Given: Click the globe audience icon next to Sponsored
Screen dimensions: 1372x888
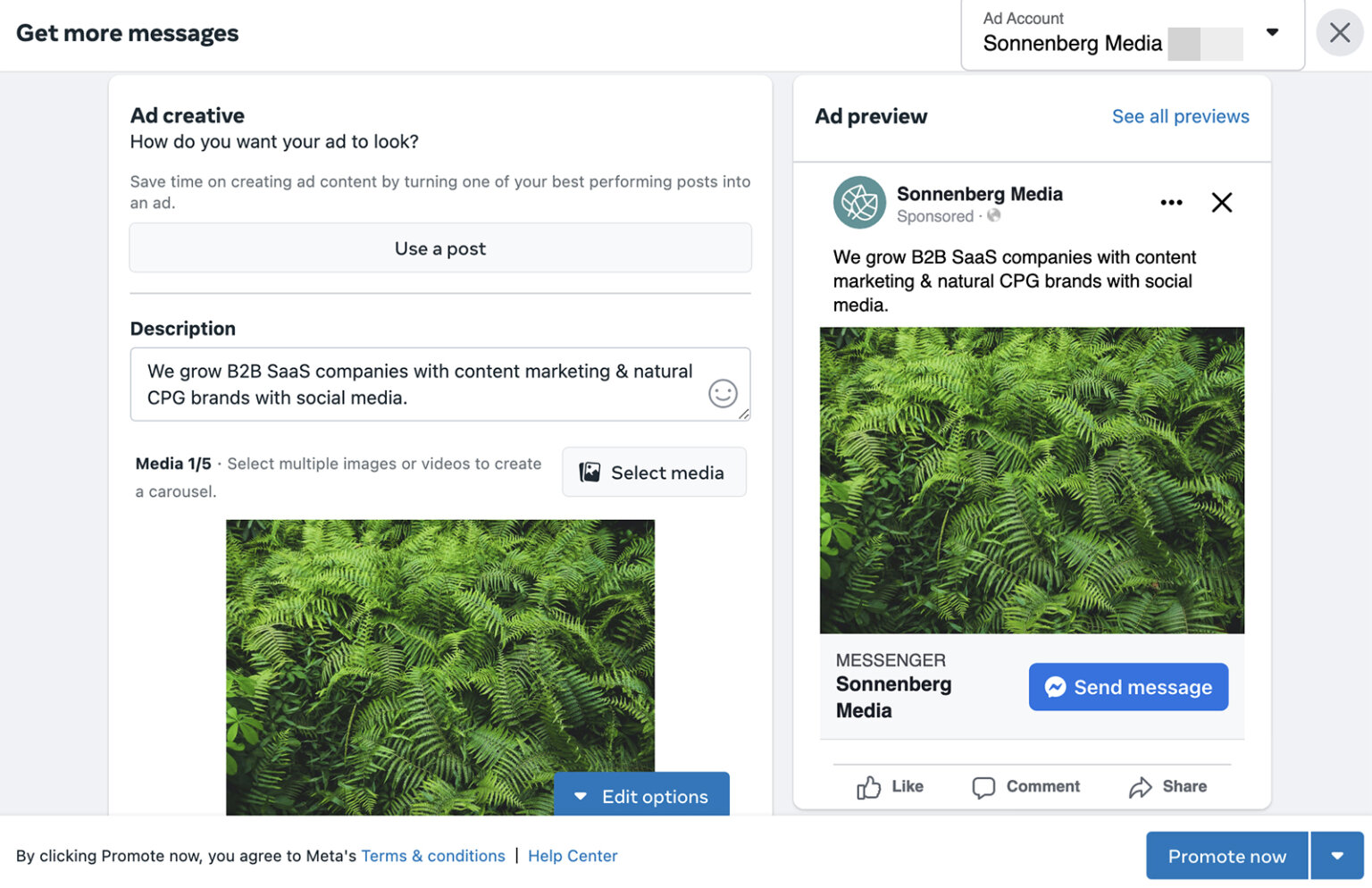Looking at the screenshot, I should click(993, 216).
